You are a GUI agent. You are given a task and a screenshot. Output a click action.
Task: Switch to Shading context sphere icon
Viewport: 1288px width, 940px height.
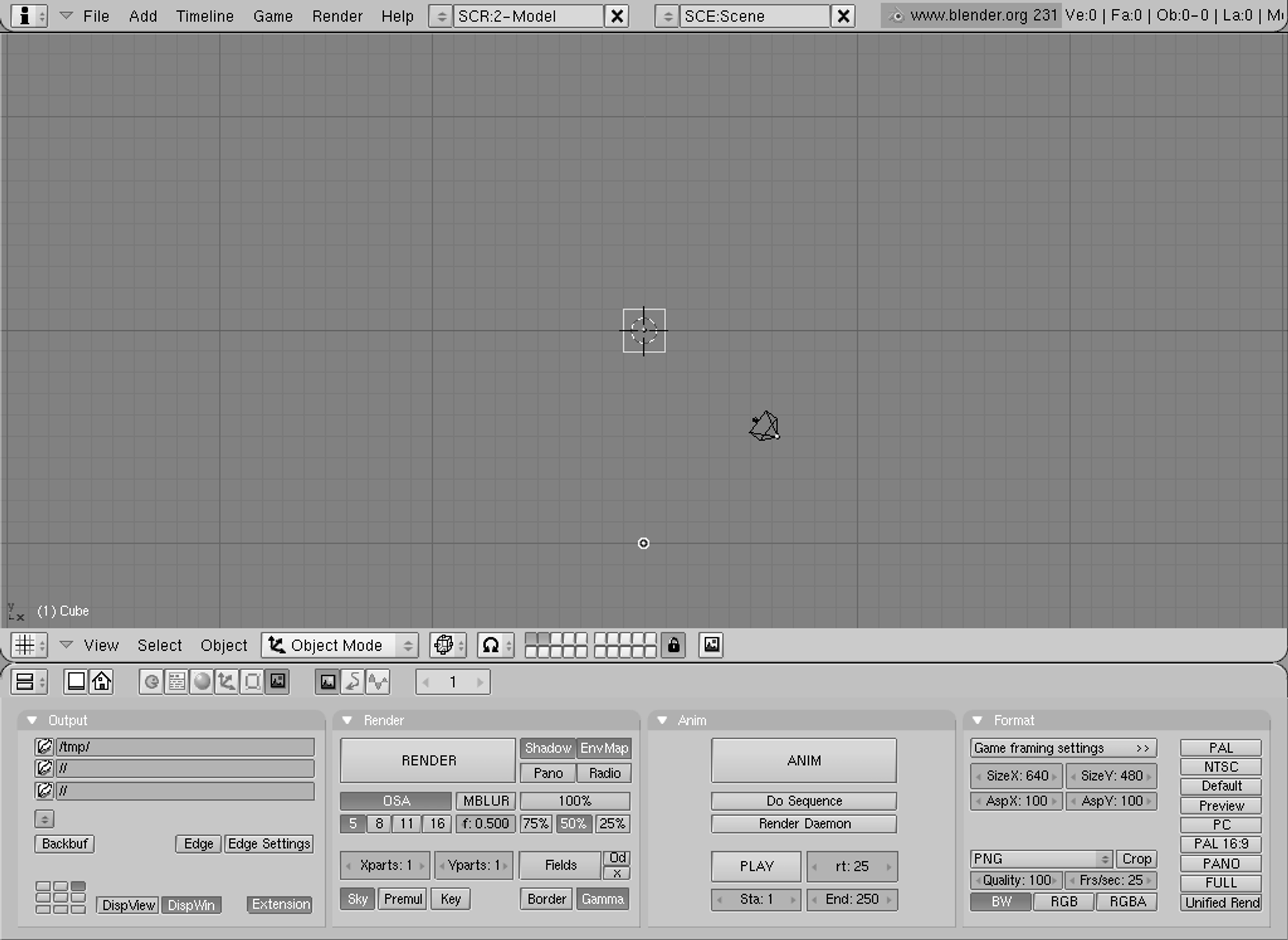pos(202,682)
